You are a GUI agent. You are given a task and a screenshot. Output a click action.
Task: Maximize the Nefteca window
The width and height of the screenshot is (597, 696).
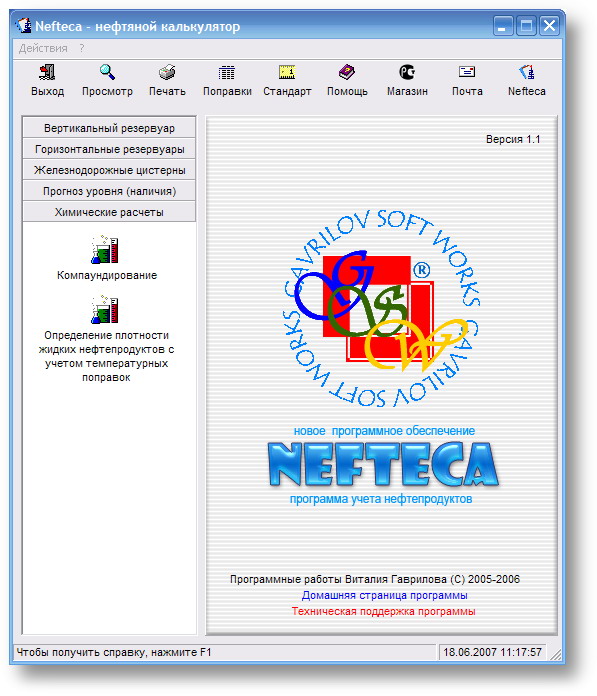(526, 26)
